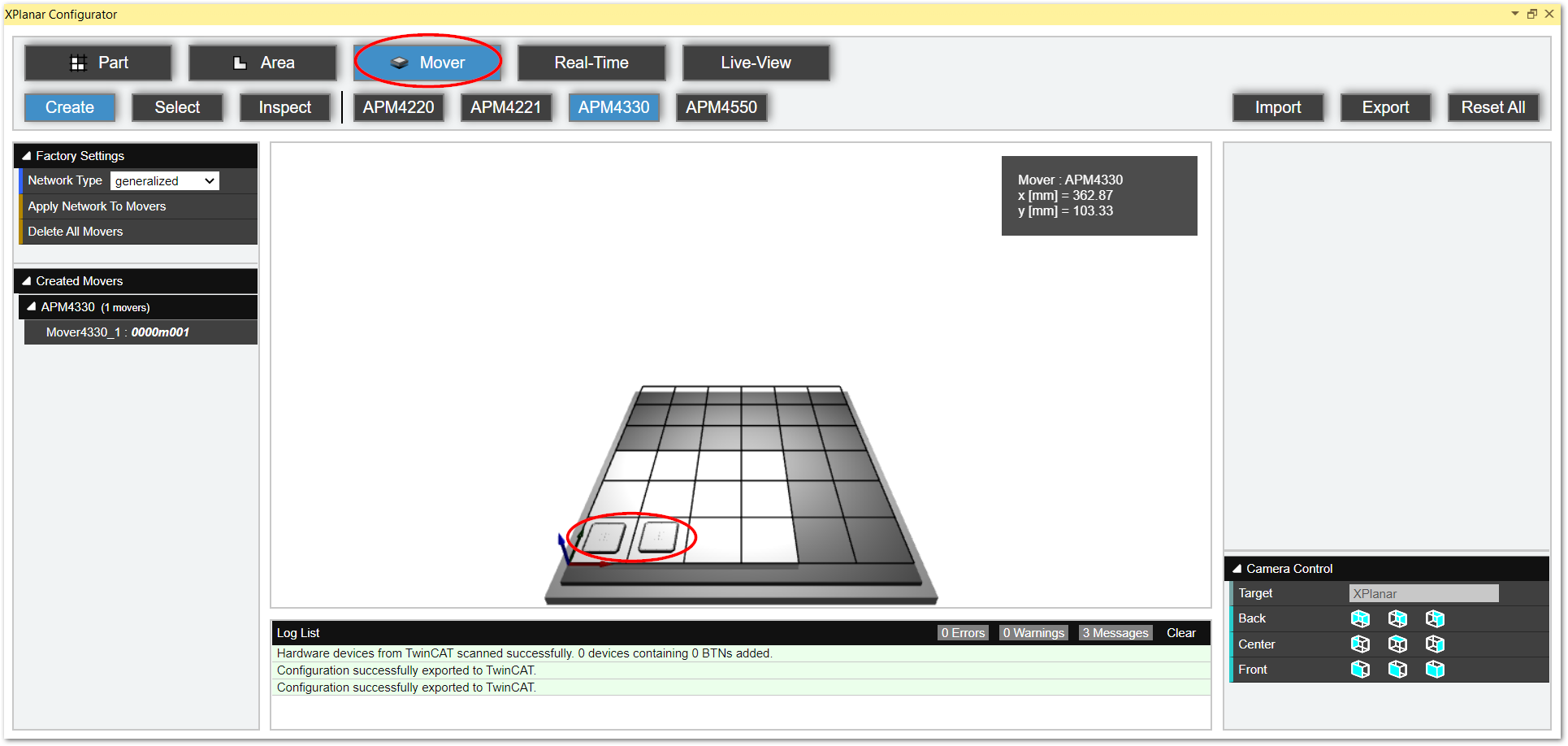The width and height of the screenshot is (1568, 746).
Task: Select Mover4330_1 in Created Movers list
Action: 141,332
